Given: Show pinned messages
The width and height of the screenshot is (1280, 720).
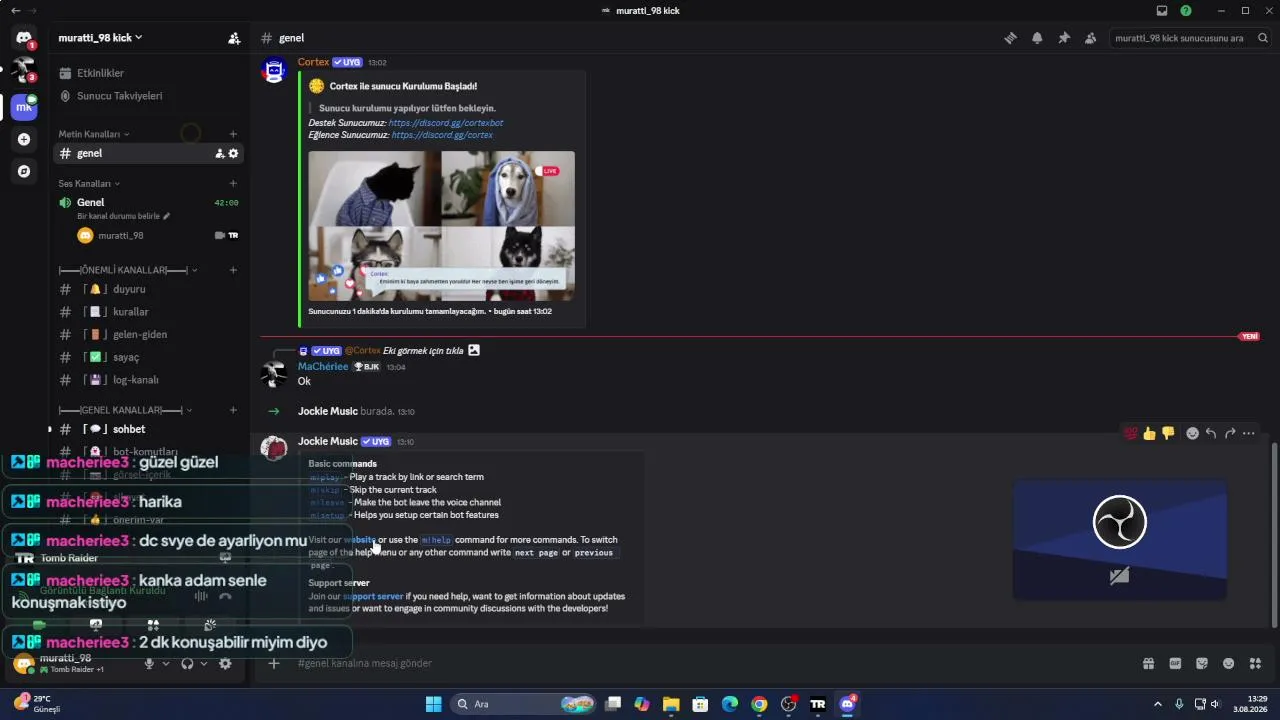Looking at the screenshot, I should [x=1064, y=38].
